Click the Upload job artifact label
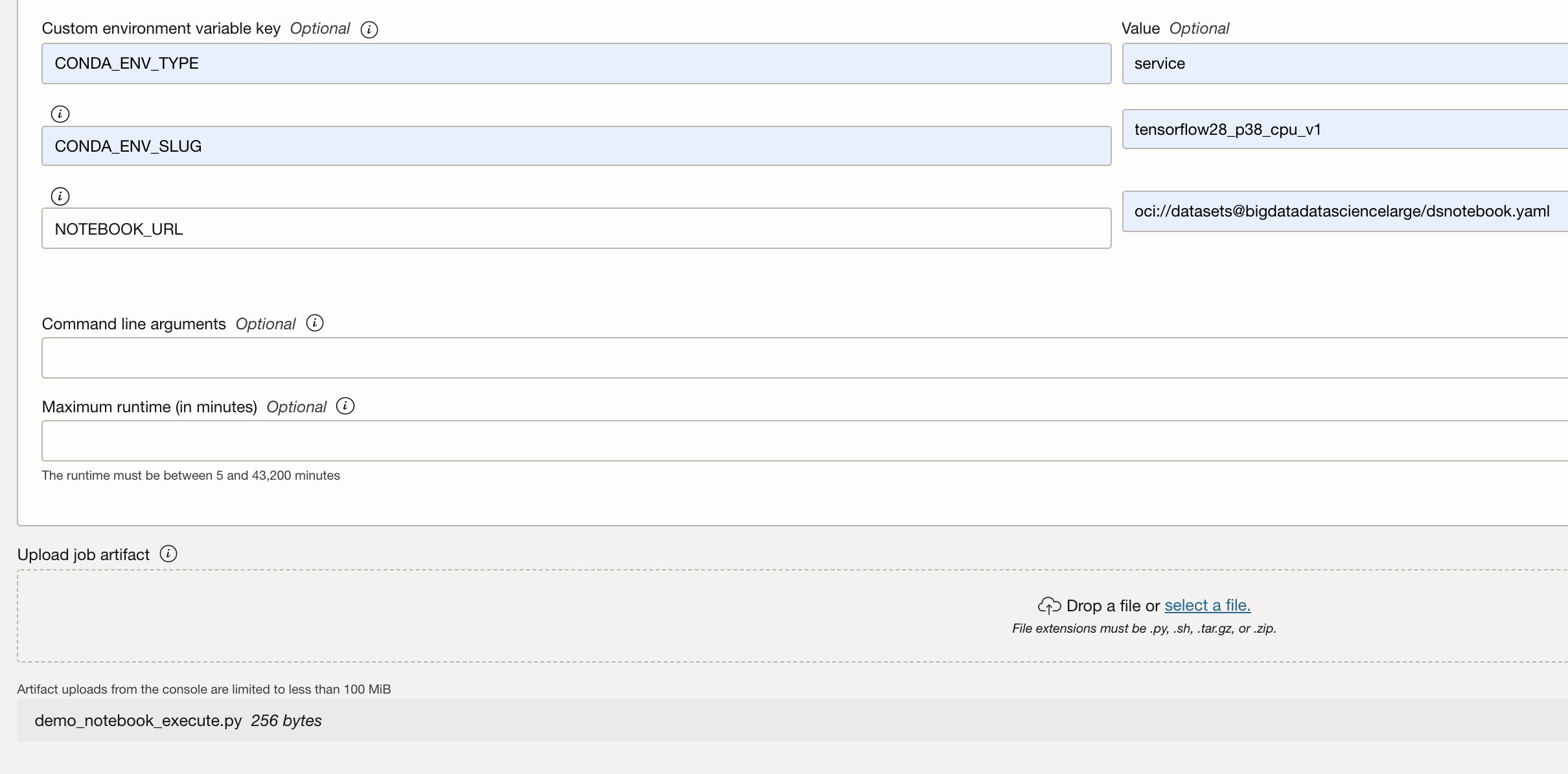 tap(82, 554)
